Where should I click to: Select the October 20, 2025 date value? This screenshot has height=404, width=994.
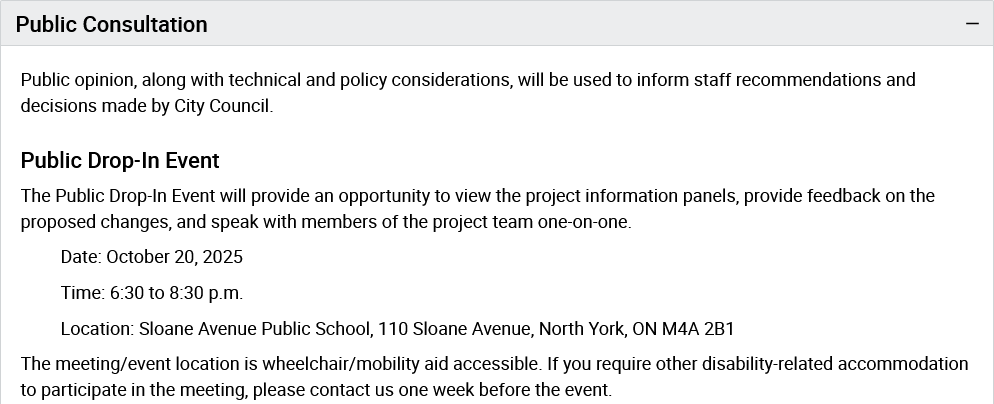[x=175, y=257]
